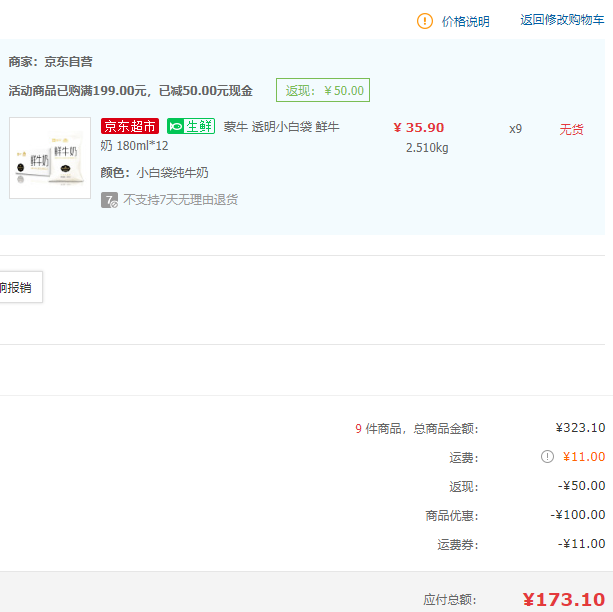This screenshot has width=613, height=612.
Task: Open the Mengniu milk product thumbnail
Action: (50, 158)
